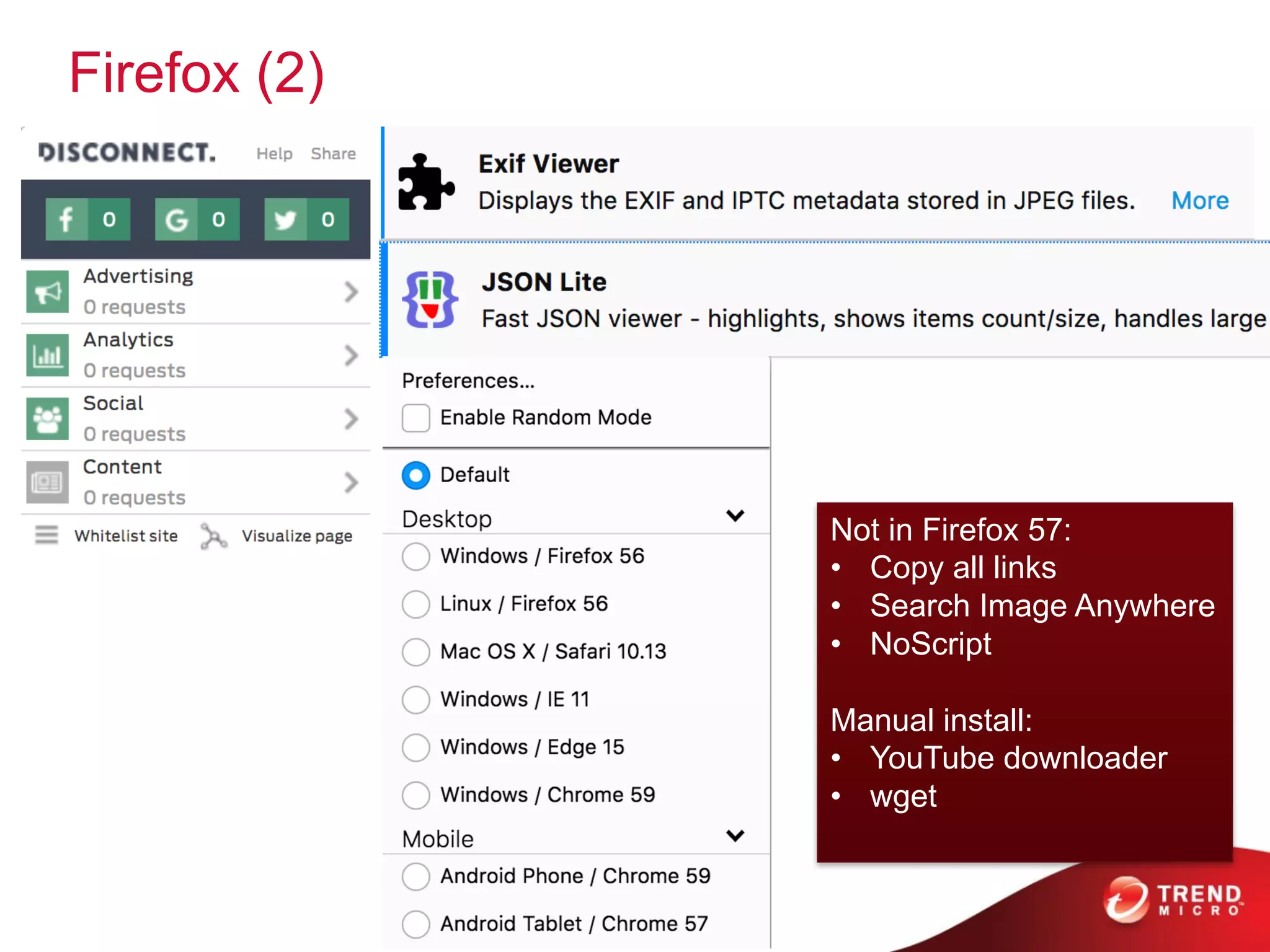Click Visualize page button
Viewport: 1270px width, 952px height.
click(297, 536)
